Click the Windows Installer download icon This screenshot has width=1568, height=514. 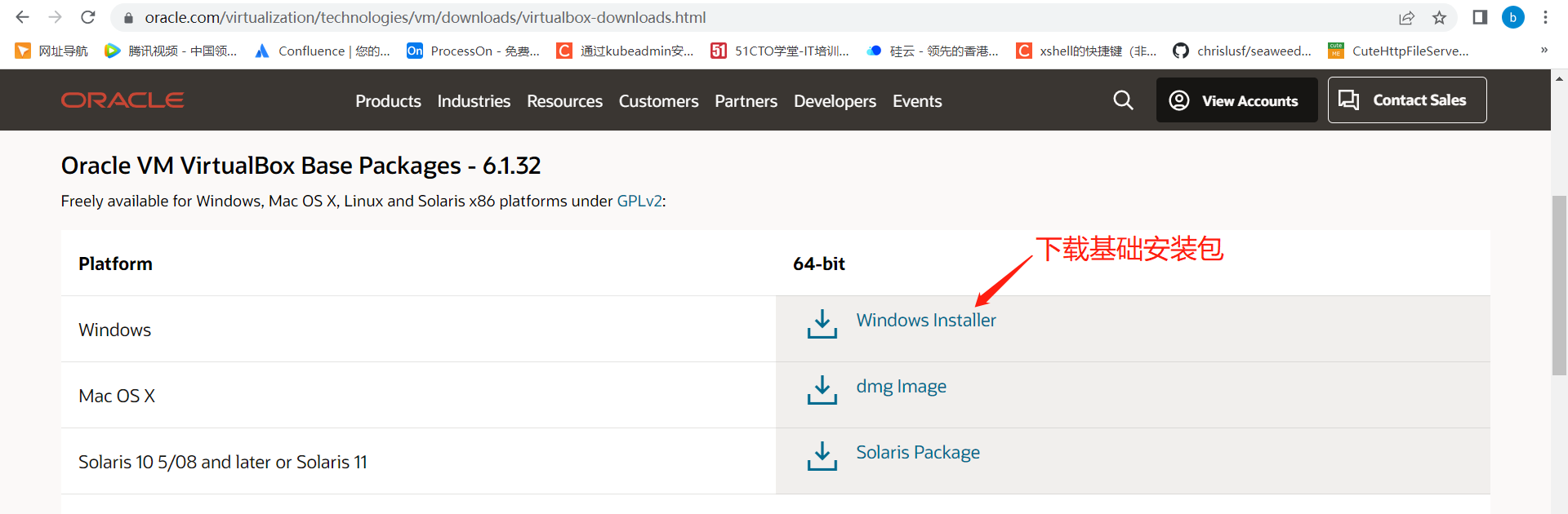coord(822,323)
